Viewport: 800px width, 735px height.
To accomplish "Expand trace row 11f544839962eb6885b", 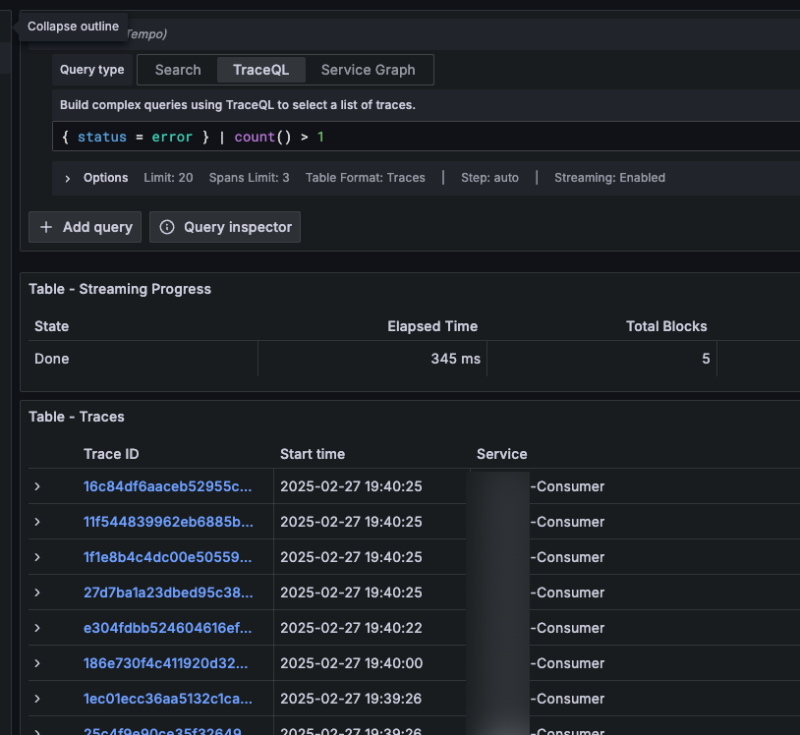I will point(37,522).
